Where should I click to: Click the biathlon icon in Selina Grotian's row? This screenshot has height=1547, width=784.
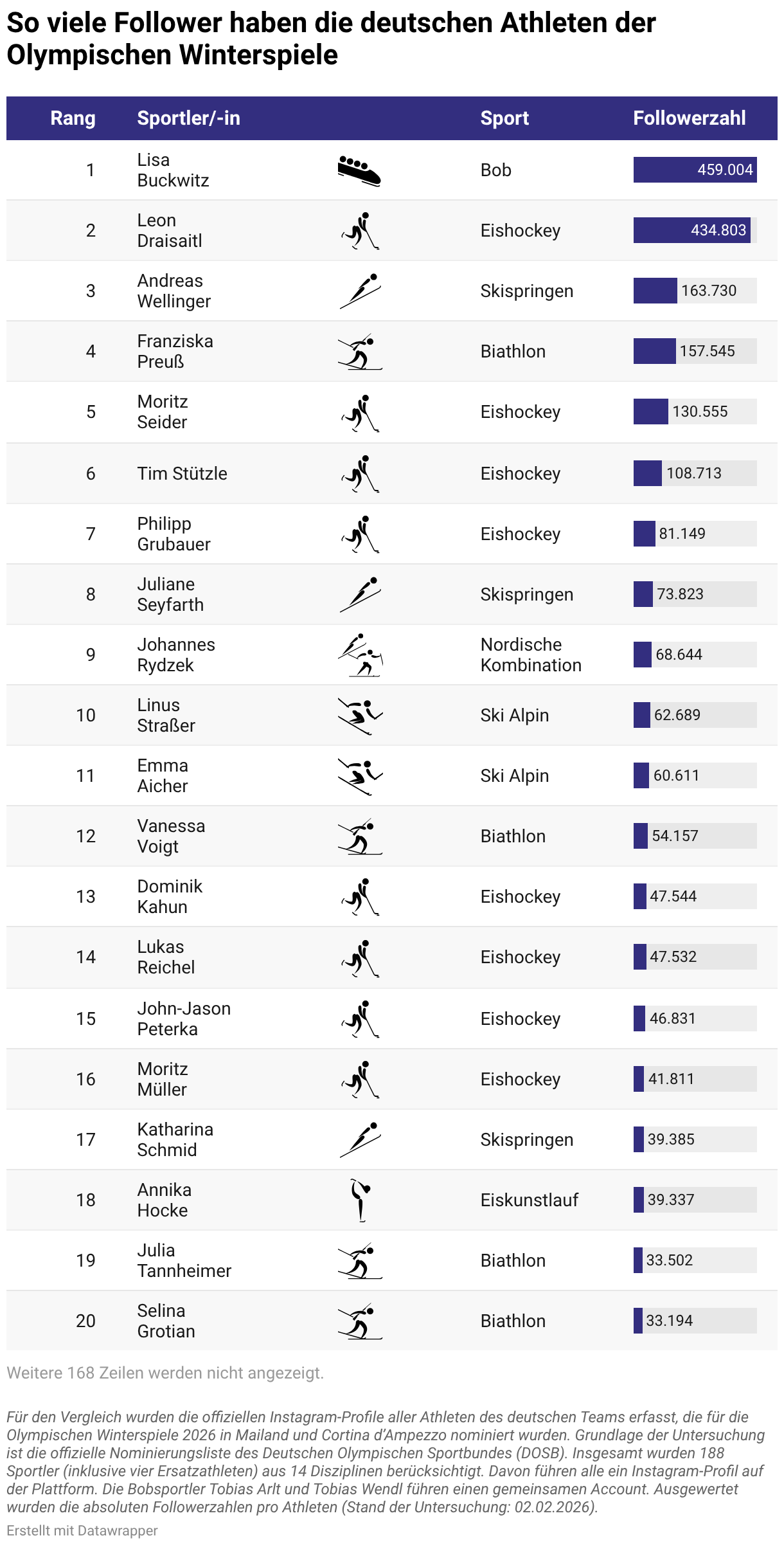(x=360, y=1321)
